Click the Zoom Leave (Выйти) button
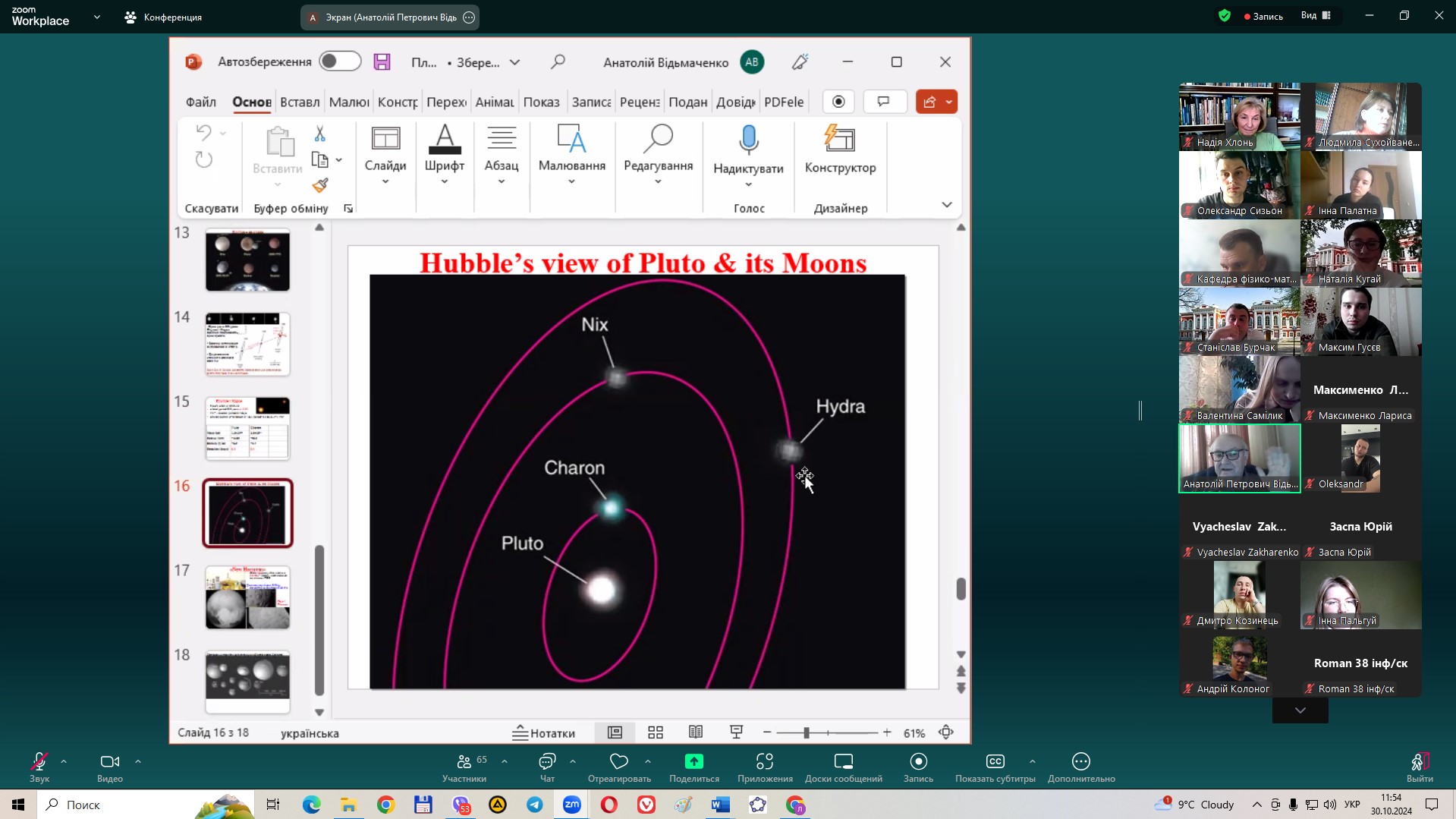The image size is (1456, 819). 1420,767
